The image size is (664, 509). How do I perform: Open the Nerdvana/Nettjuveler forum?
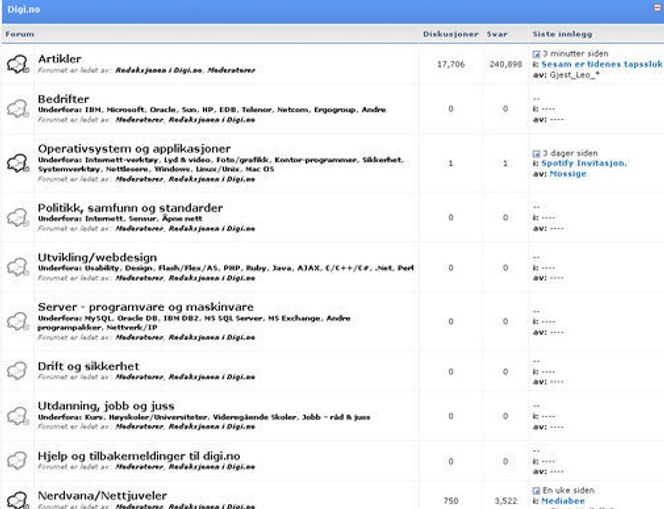pos(102,495)
